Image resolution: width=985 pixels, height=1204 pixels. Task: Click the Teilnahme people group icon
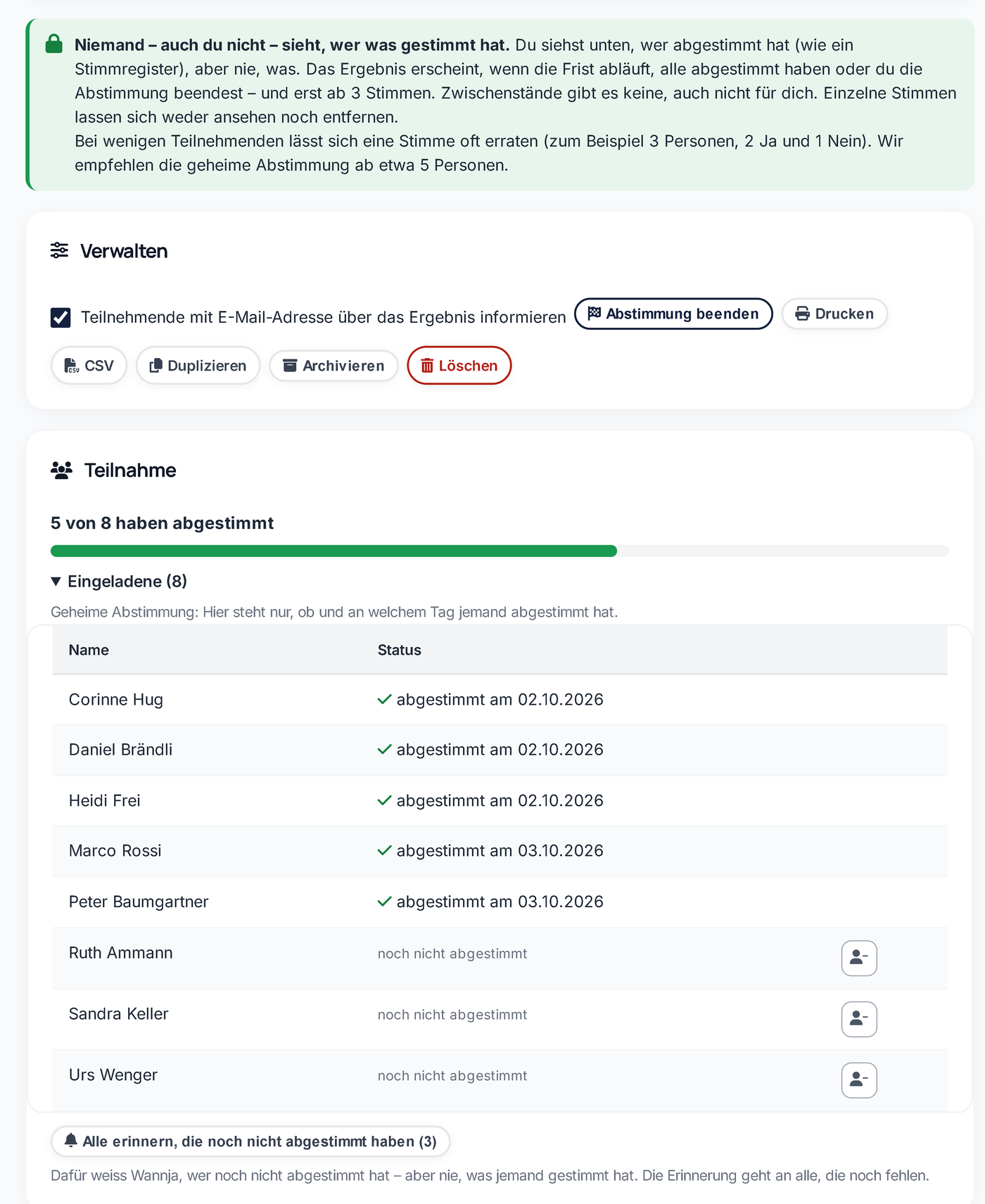[62, 470]
